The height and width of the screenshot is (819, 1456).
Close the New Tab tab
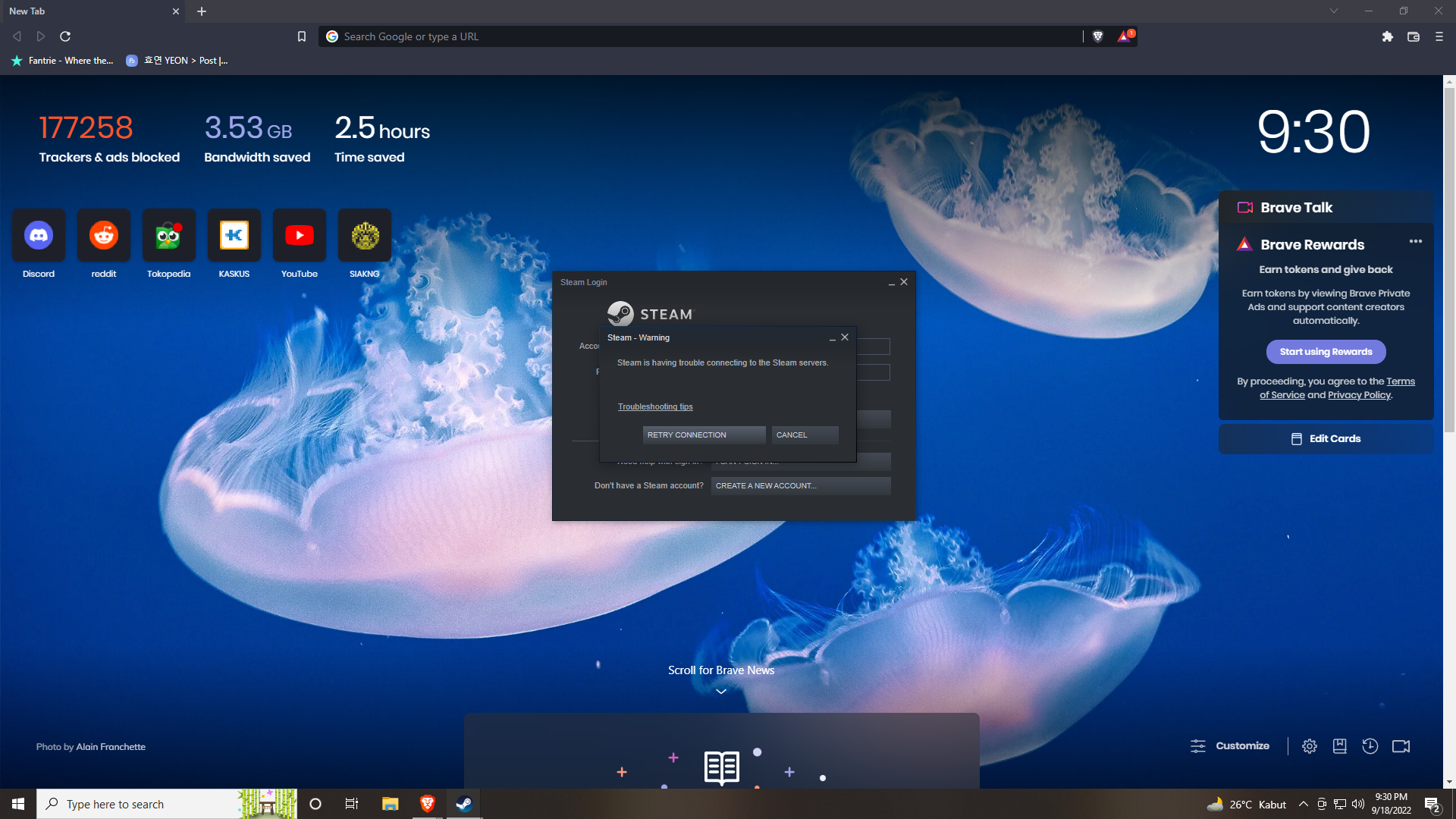[176, 11]
